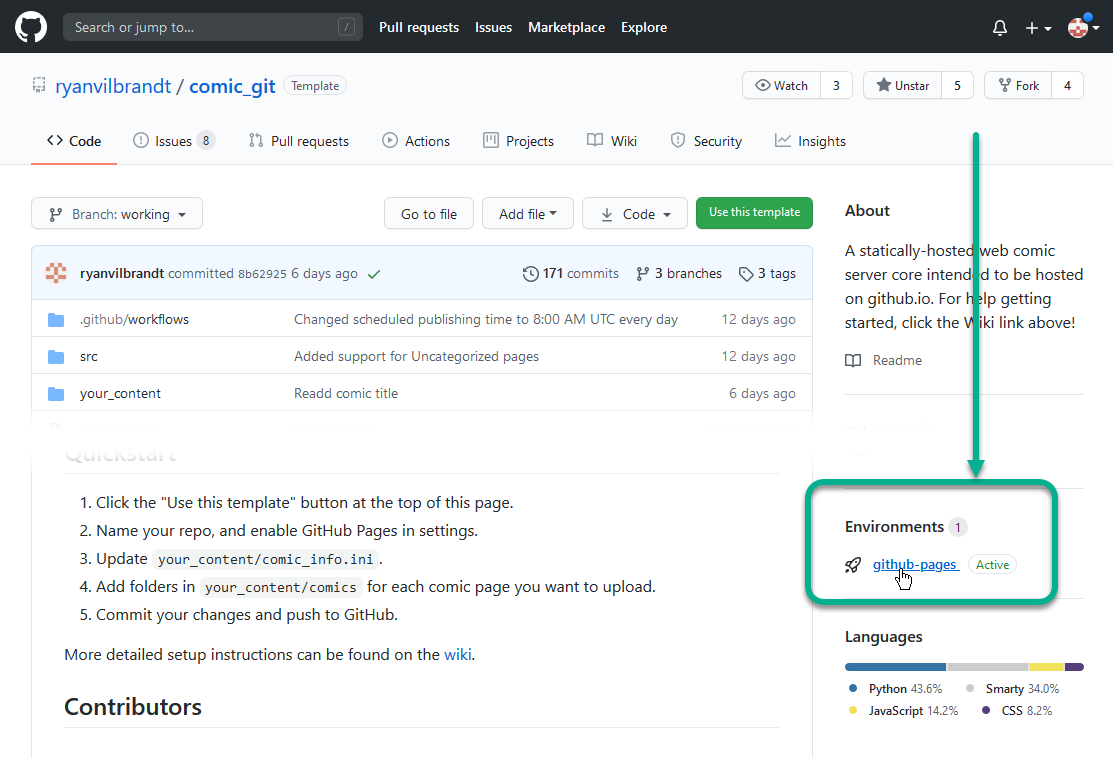Expand the Code download dropdown
This screenshot has height=758, width=1113.
pos(635,214)
